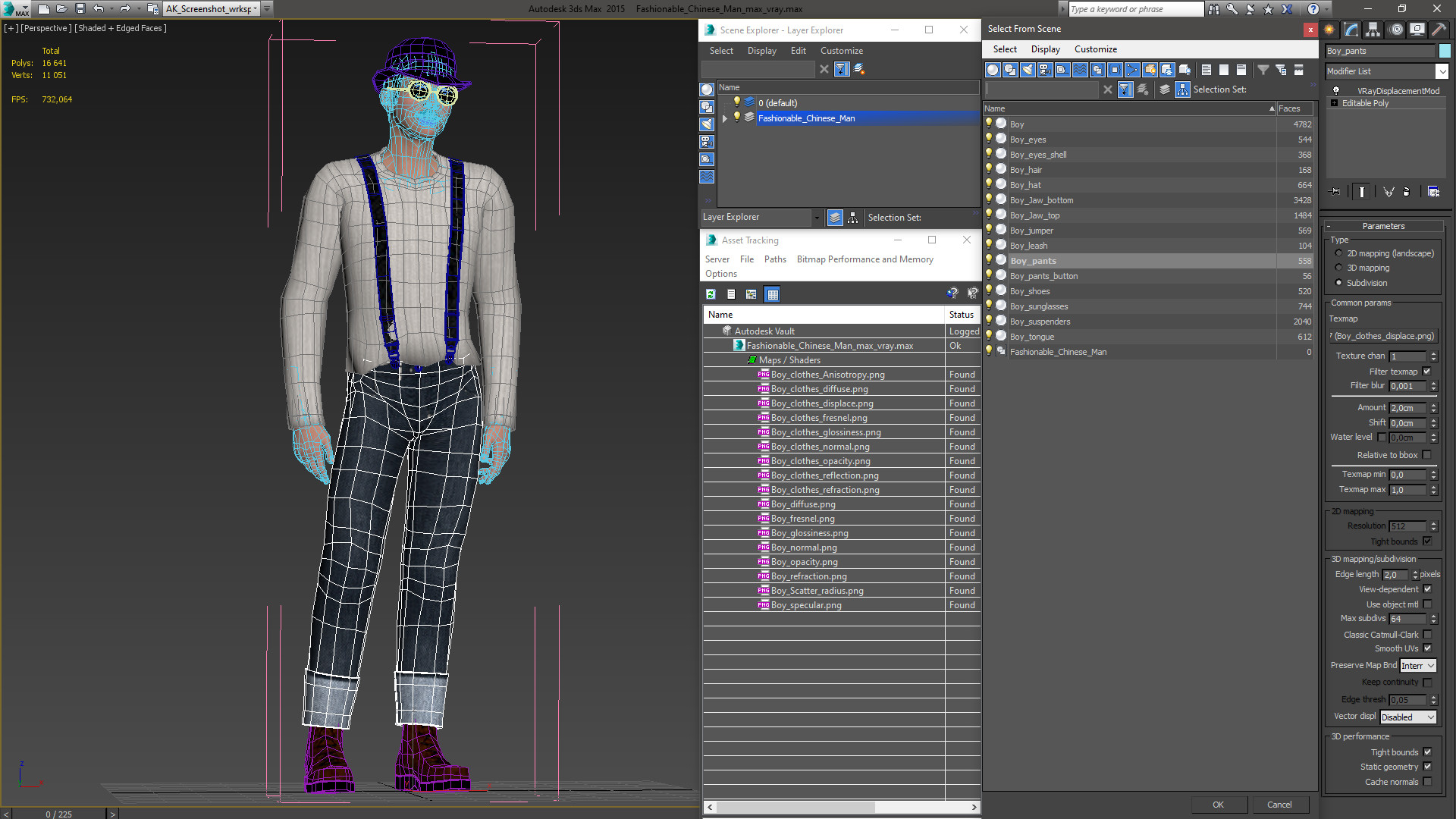Open Customize menu in Select From Scene
1456x819 pixels.
[1095, 49]
